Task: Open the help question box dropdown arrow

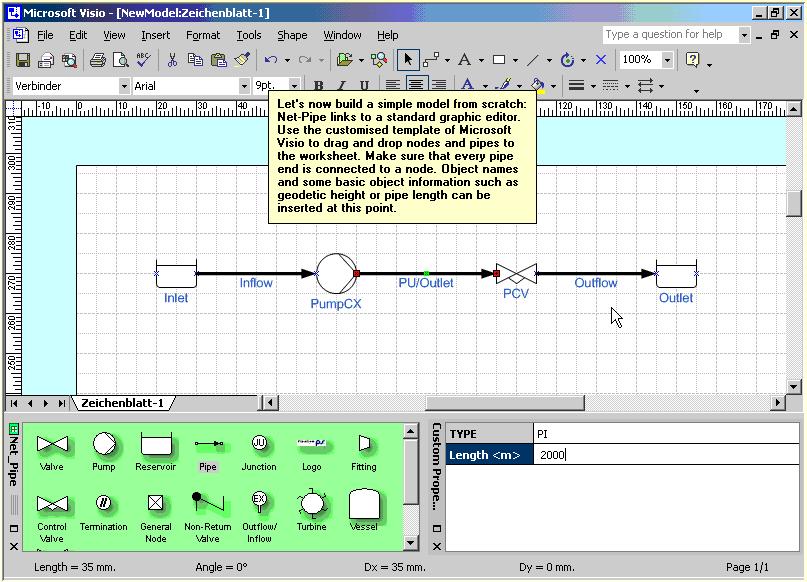Action: [x=744, y=35]
